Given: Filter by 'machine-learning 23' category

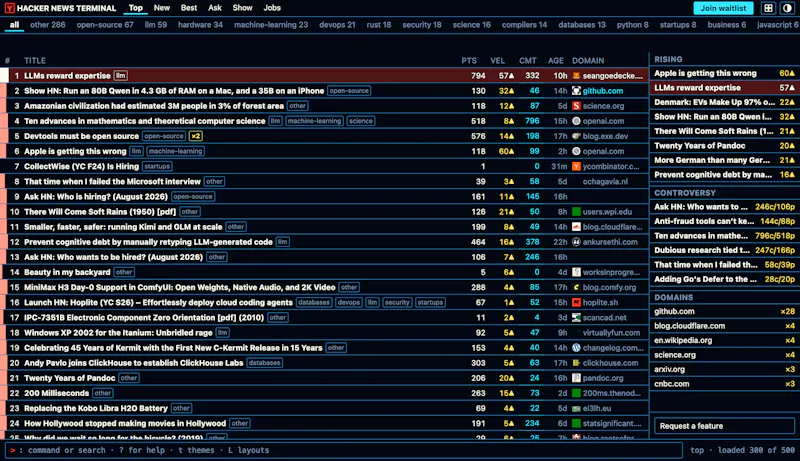Looking at the screenshot, I should pyautogui.click(x=271, y=24).
